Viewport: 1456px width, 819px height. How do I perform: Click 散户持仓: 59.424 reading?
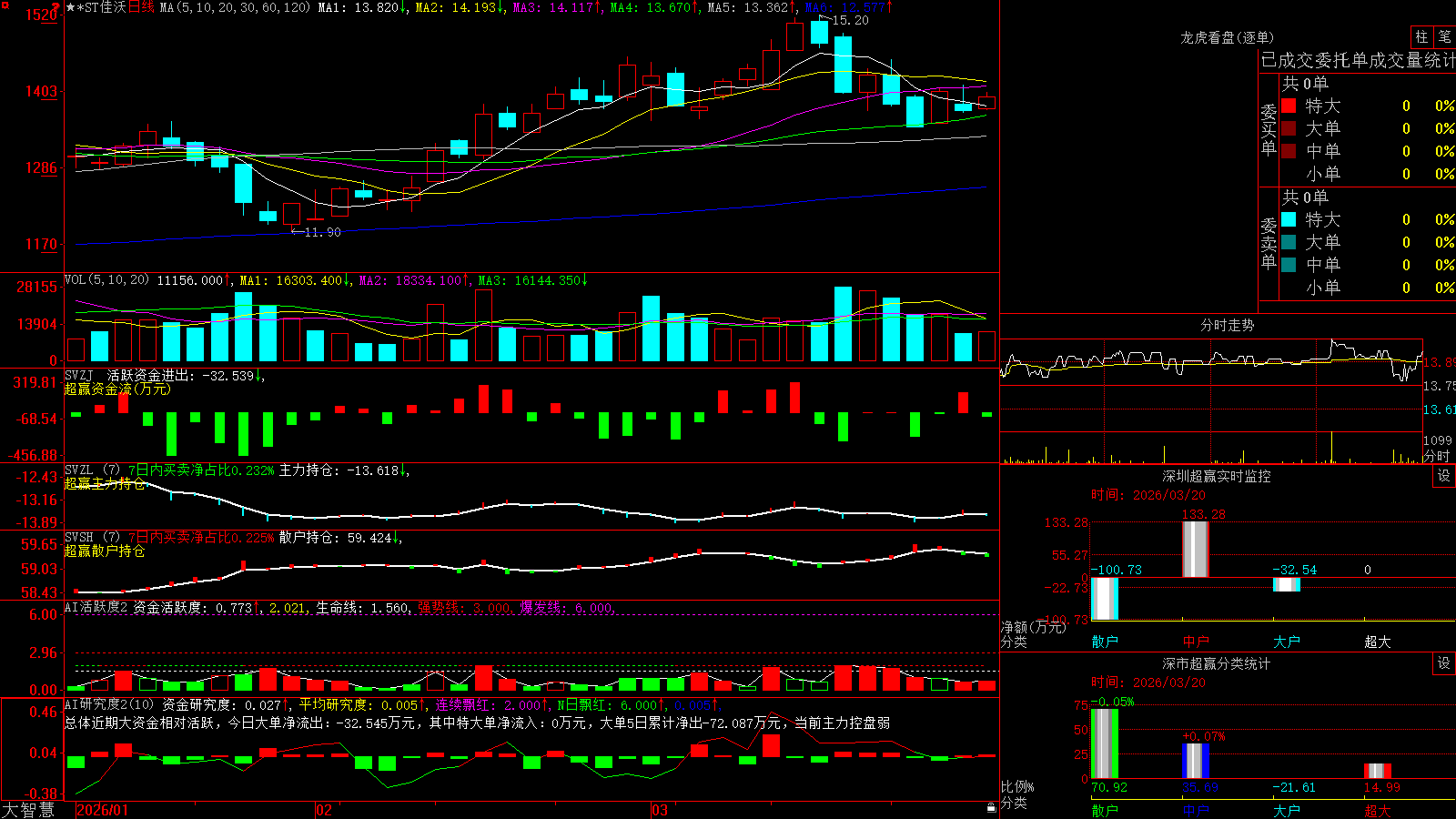point(340,538)
